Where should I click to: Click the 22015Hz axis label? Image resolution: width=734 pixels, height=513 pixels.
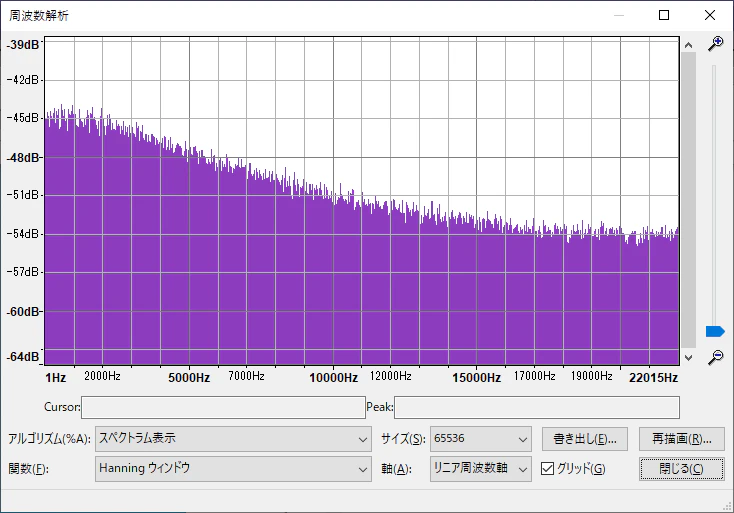(x=653, y=378)
